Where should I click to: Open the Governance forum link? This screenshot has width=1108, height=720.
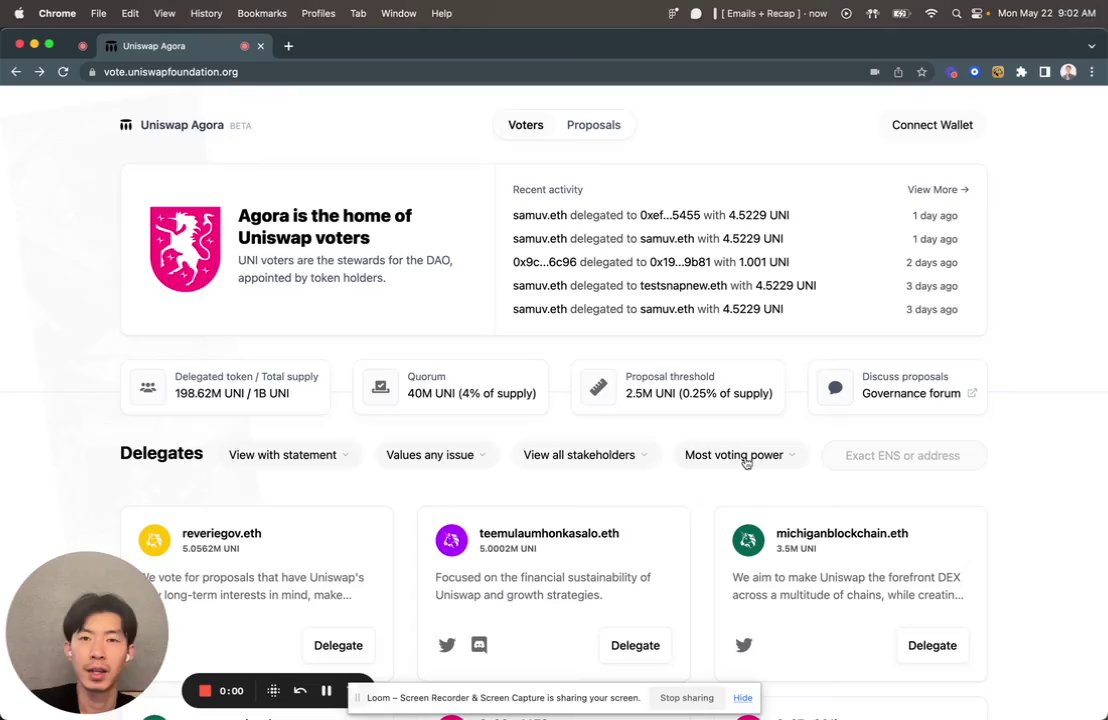coord(911,393)
